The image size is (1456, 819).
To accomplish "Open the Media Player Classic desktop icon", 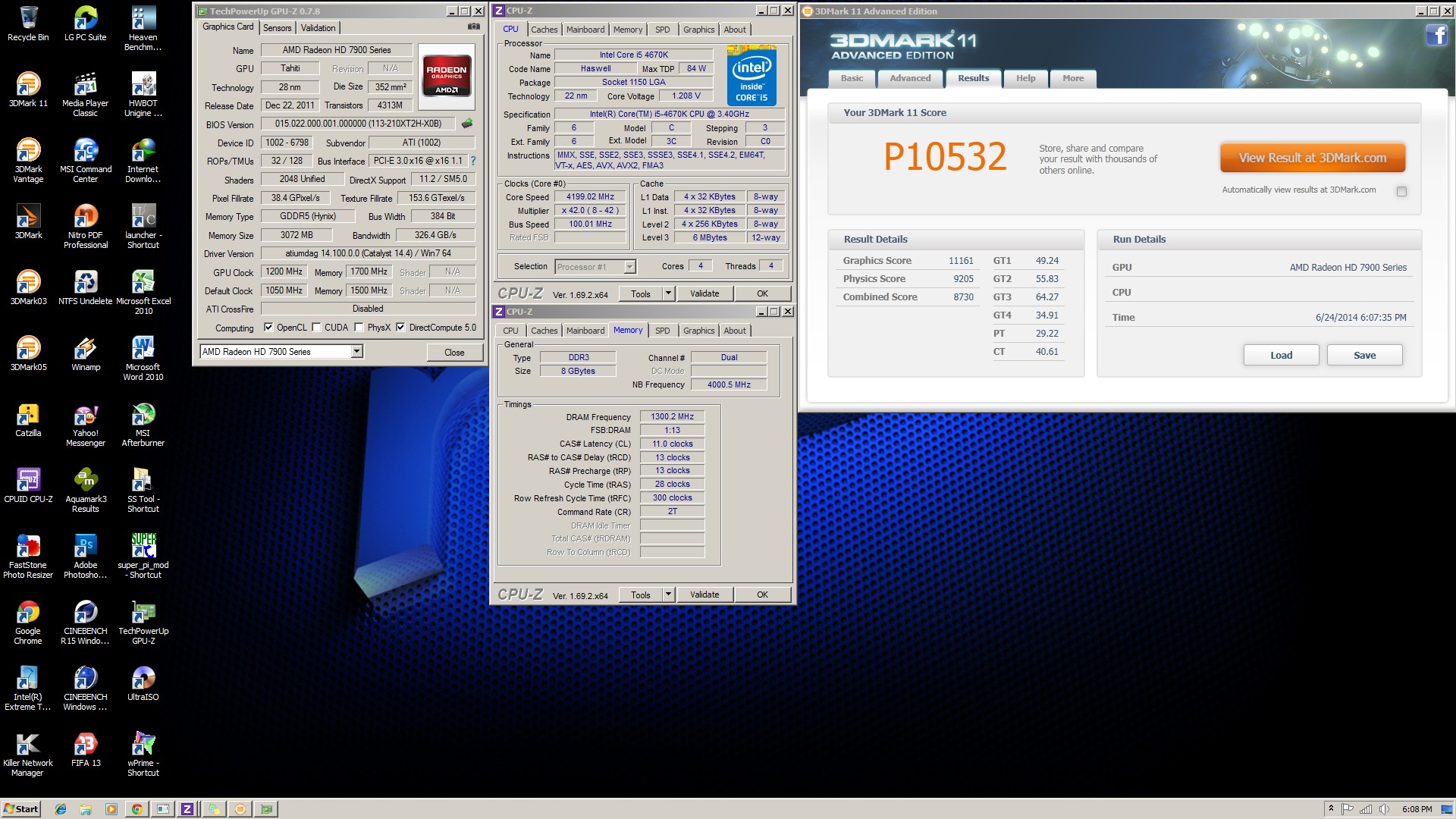I will 86,94.
